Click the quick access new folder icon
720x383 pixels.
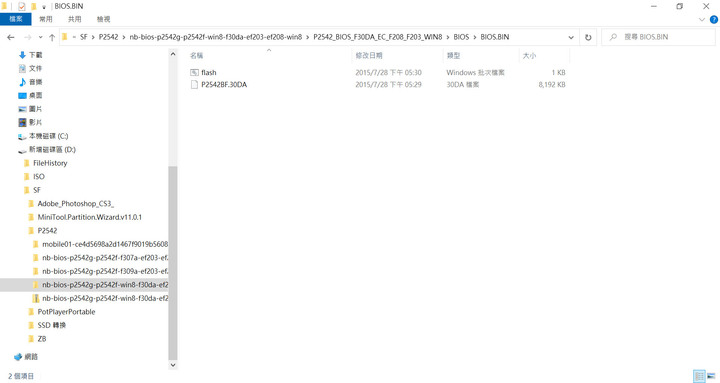point(34,6)
